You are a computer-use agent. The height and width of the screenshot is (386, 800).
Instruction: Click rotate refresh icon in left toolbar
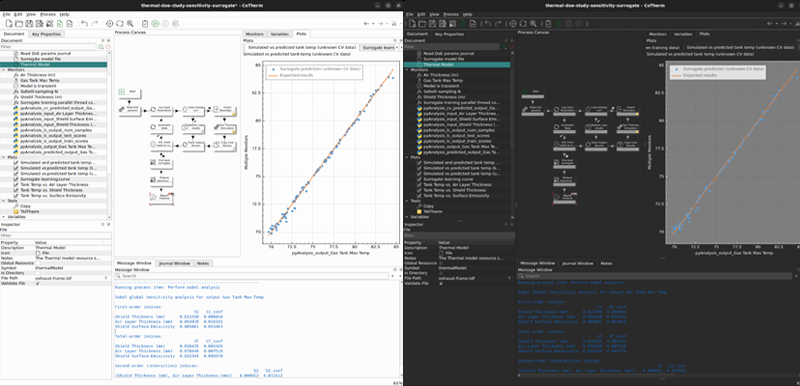[120, 24]
